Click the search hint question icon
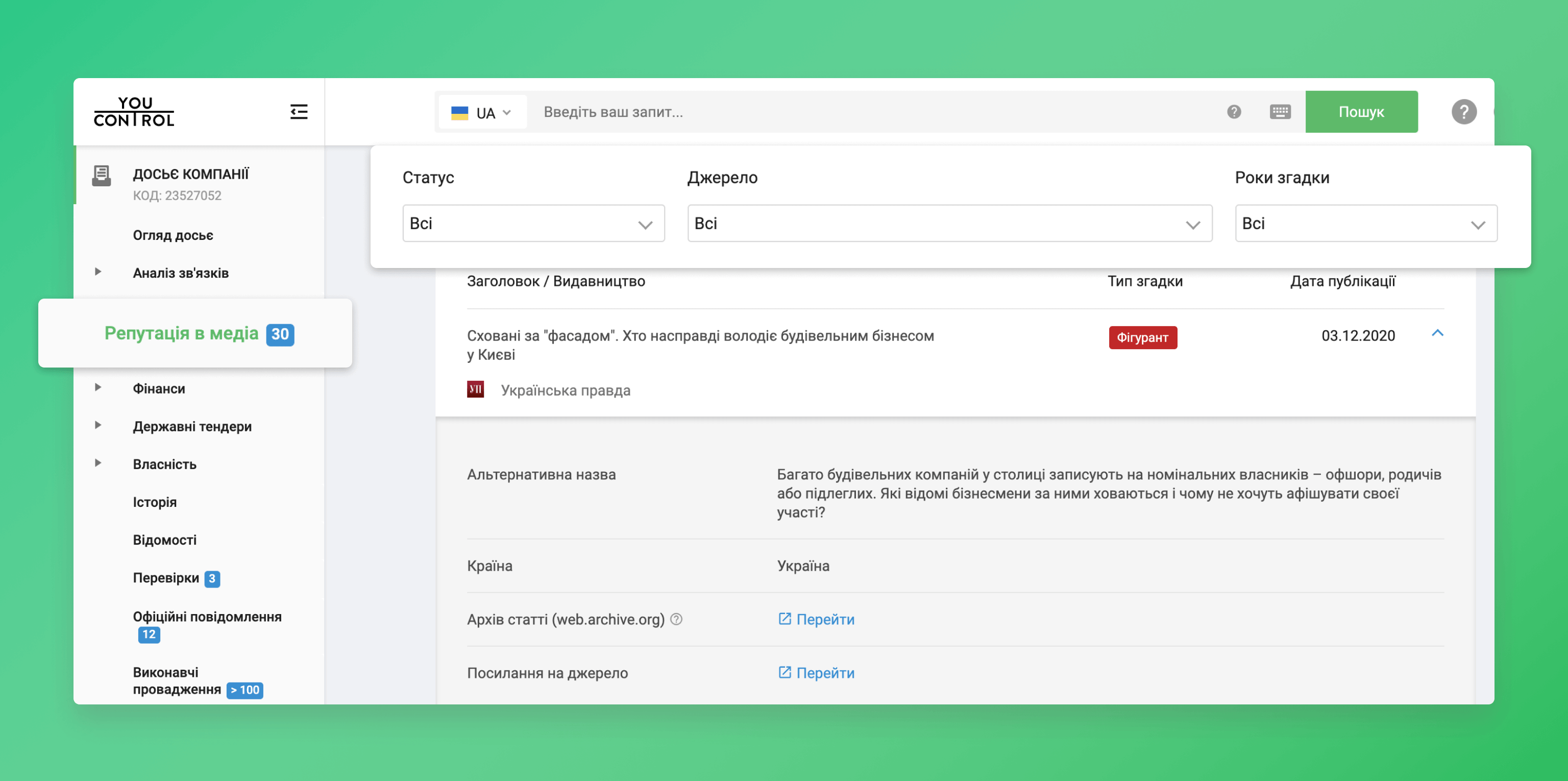Viewport: 1568px width, 781px height. click(x=1234, y=112)
